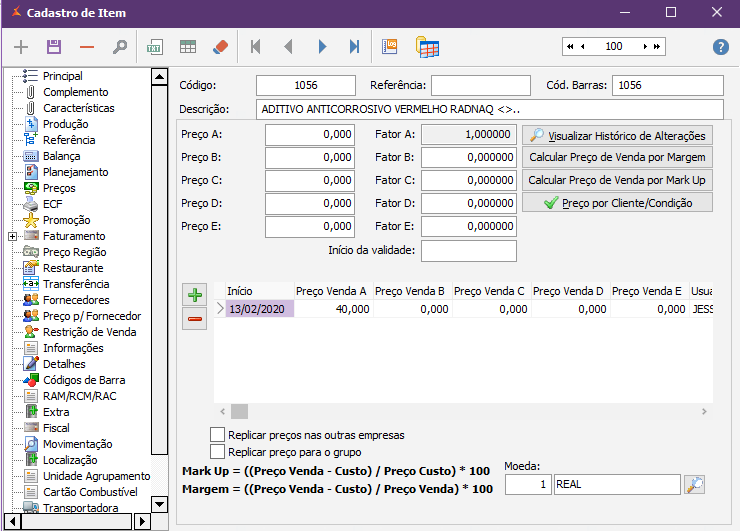This screenshot has width=740, height=531.
Task: Decrease the zoom value by one step
Action: coord(583,47)
